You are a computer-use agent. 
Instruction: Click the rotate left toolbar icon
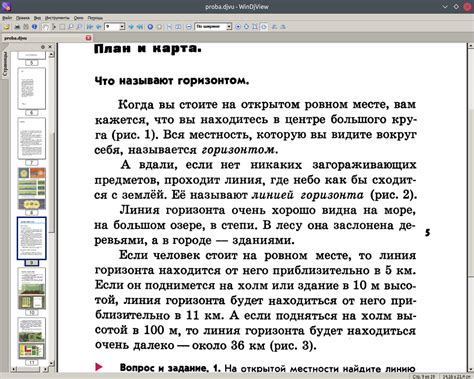point(274,27)
